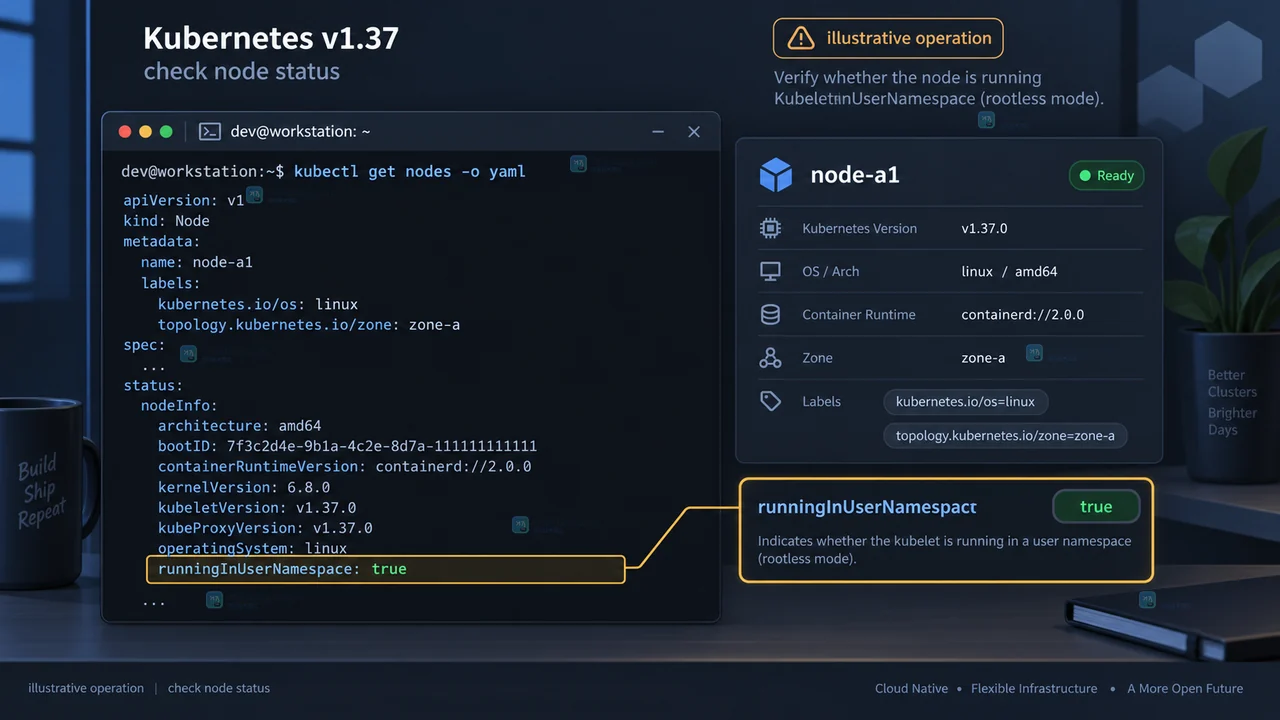This screenshot has height=720, width=1280.
Task: Click the dev@workstation: ~ window title
Action: point(301,132)
